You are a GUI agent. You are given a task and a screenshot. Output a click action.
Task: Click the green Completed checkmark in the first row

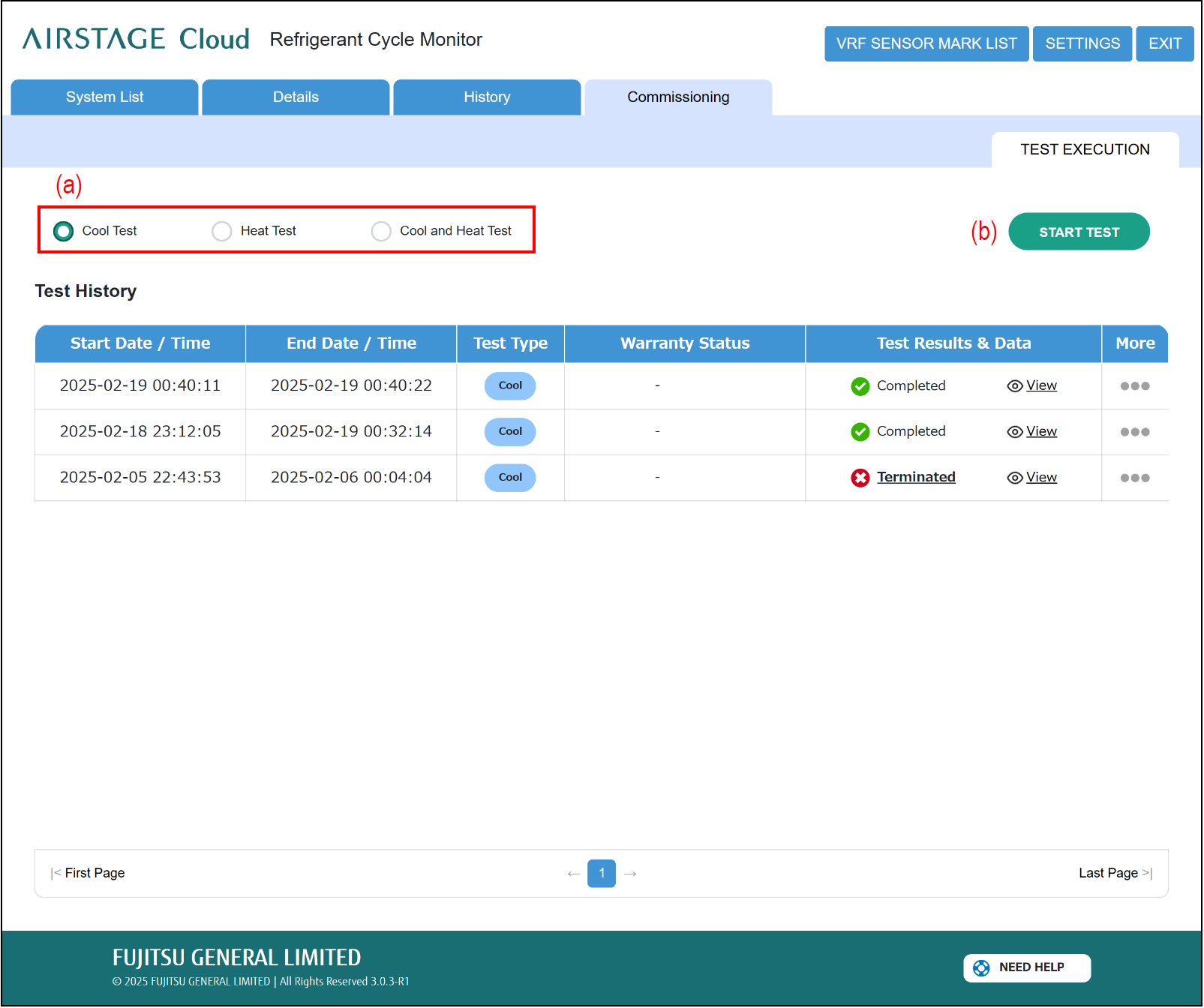point(860,386)
